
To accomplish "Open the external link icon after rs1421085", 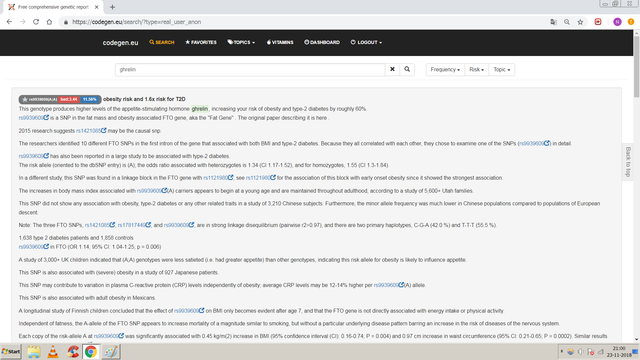I will 104,131.
